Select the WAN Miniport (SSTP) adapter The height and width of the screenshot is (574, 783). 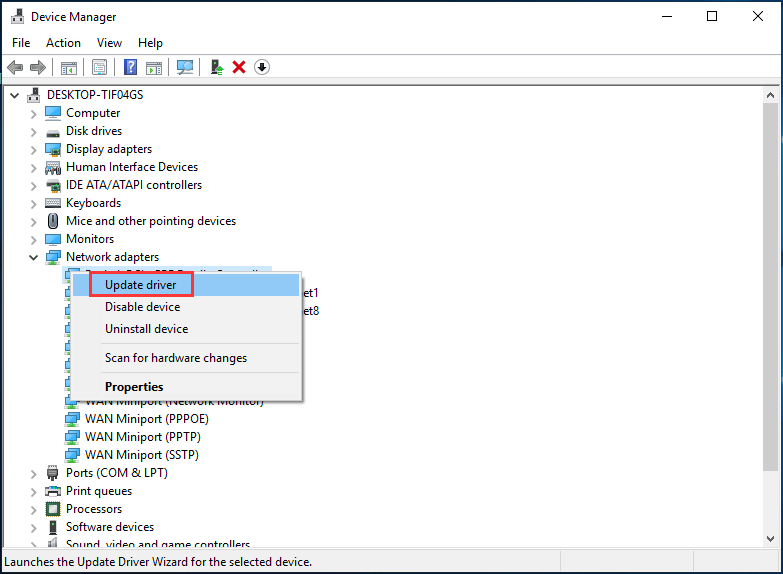[x=141, y=455]
